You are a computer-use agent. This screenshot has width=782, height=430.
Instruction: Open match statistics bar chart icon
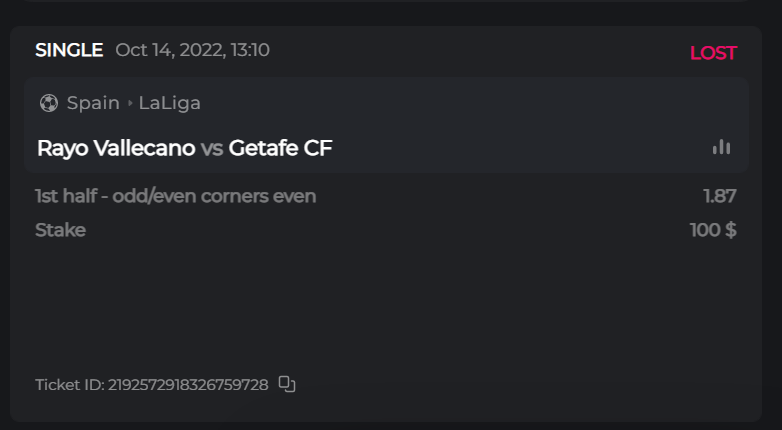coord(721,148)
